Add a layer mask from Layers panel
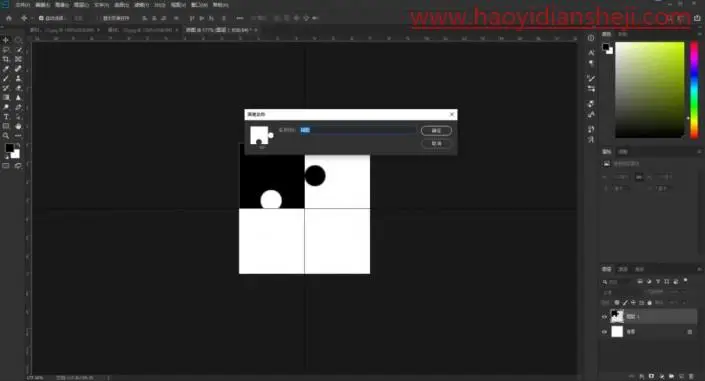Viewport: 705px width, 381px height. click(x=651, y=376)
